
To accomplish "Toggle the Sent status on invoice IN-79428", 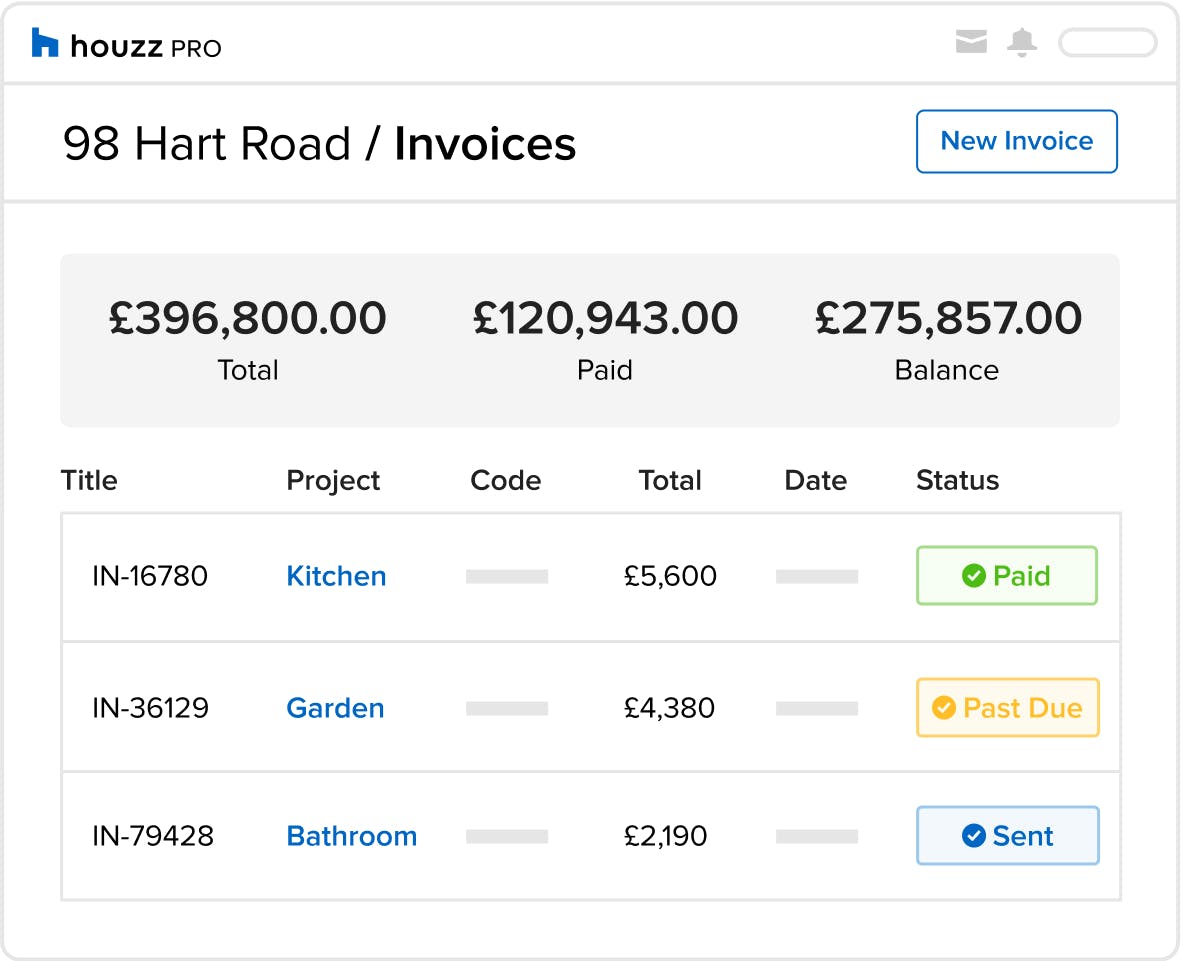I will (x=1007, y=836).
